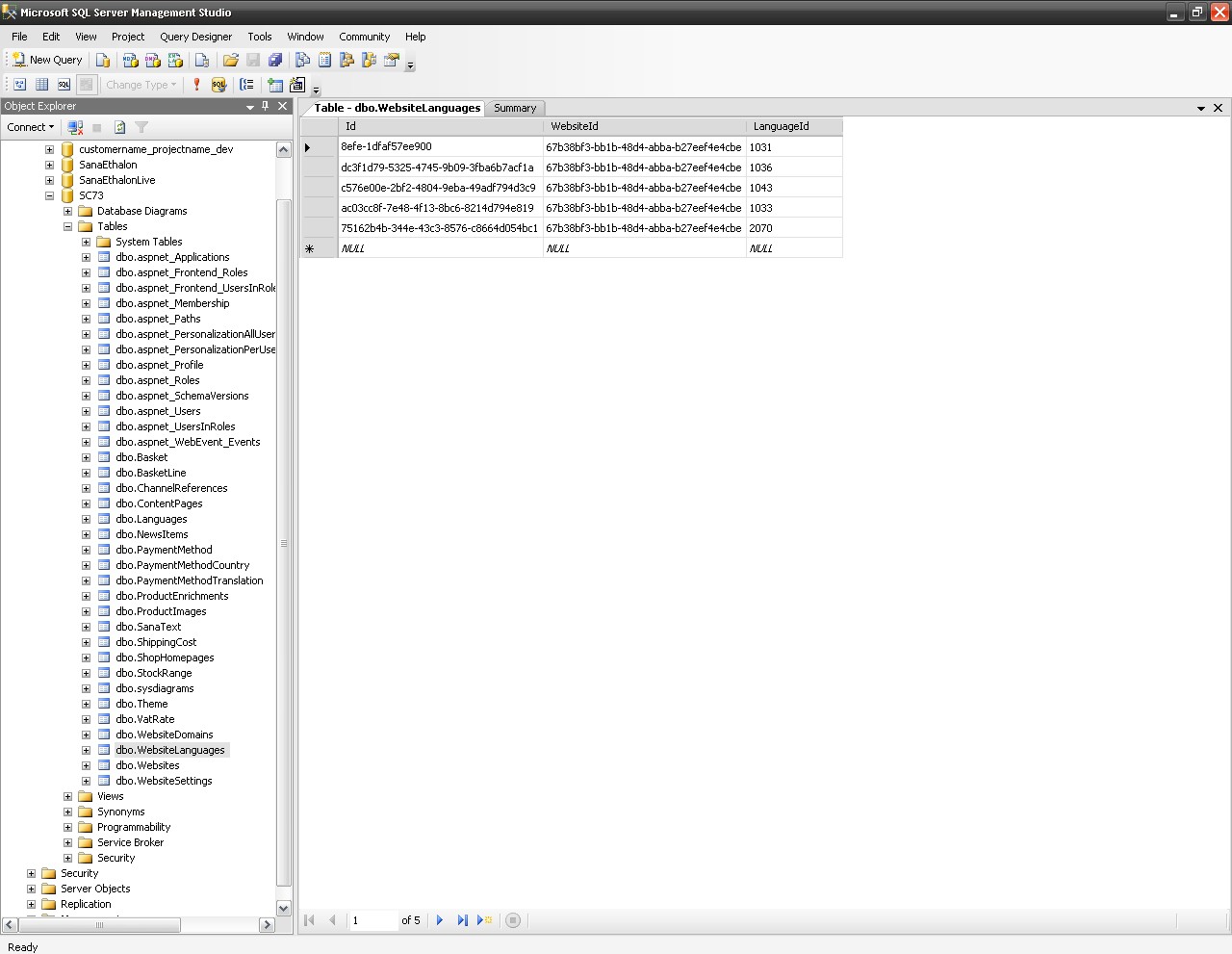This screenshot has height=954, width=1232.
Task: Start an Analysis Services MDX query
Action: [x=131, y=60]
